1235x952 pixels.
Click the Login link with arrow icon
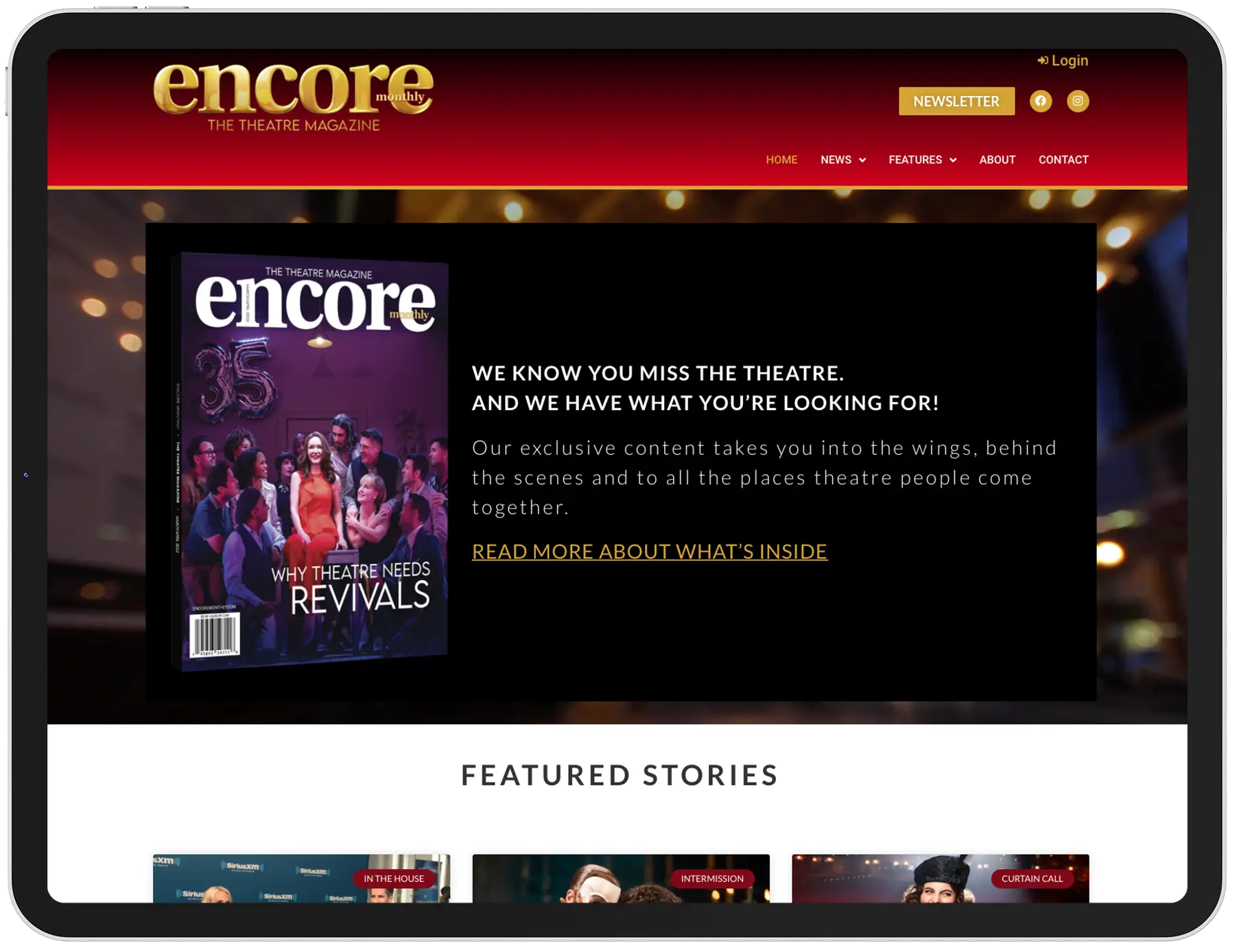click(1063, 60)
